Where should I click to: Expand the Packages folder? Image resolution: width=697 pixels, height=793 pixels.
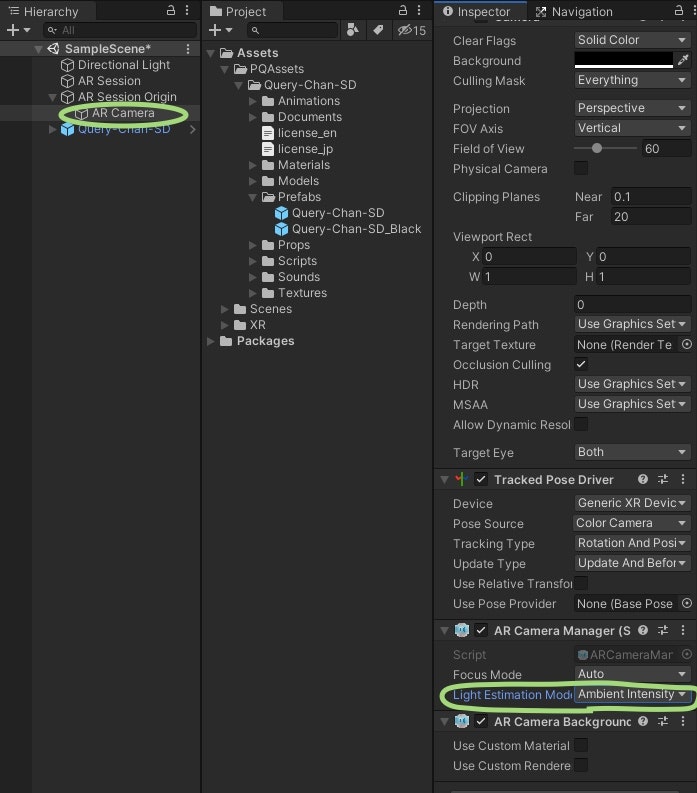pos(210,341)
